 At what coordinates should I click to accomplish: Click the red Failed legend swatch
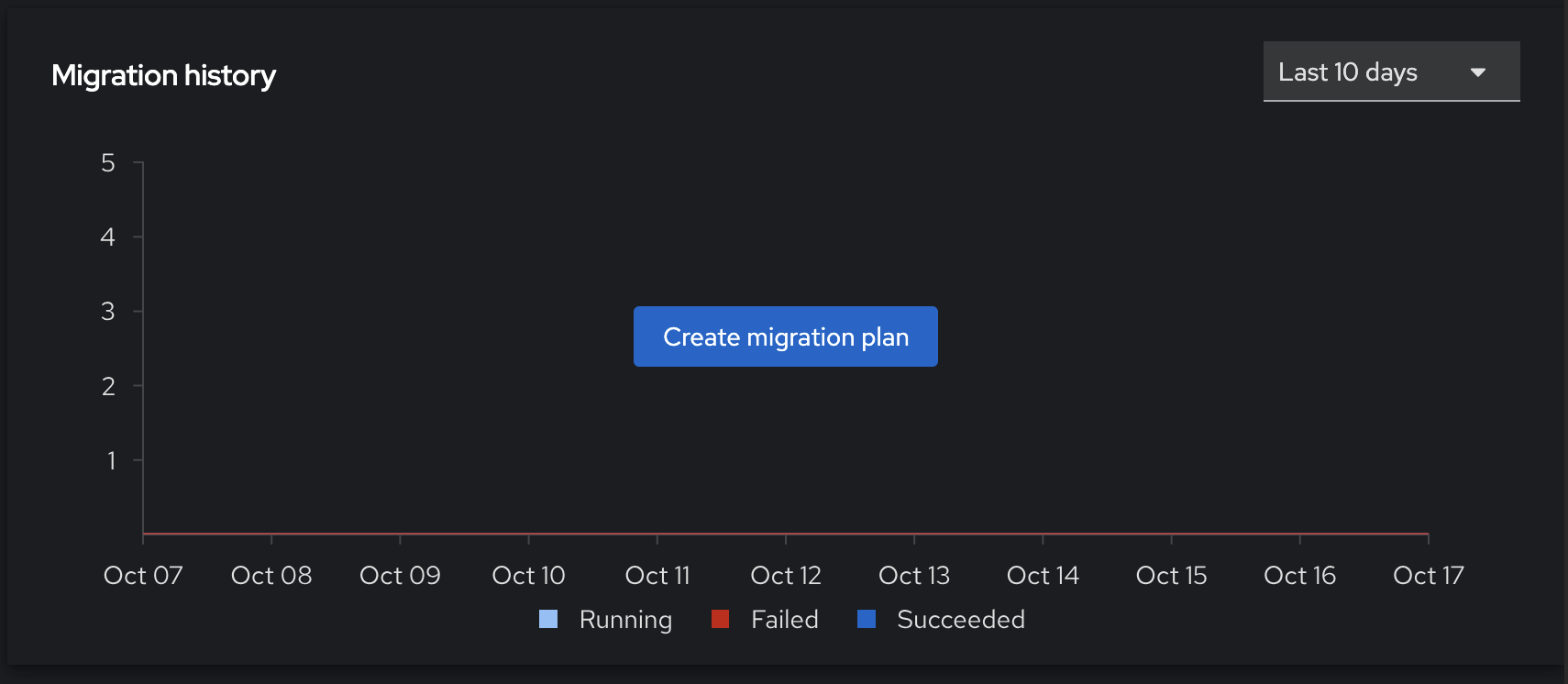[720, 620]
